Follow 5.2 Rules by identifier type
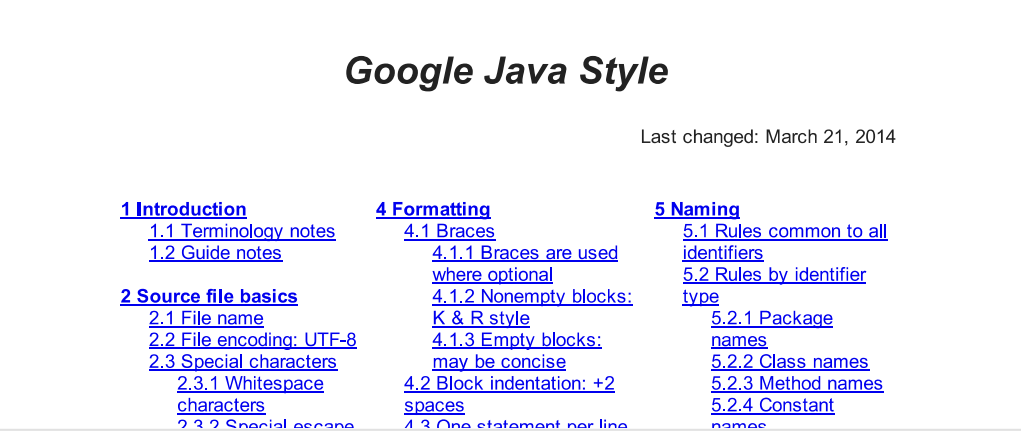Image resolution: width=1021 pixels, height=431 pixels. click(774, 285)
